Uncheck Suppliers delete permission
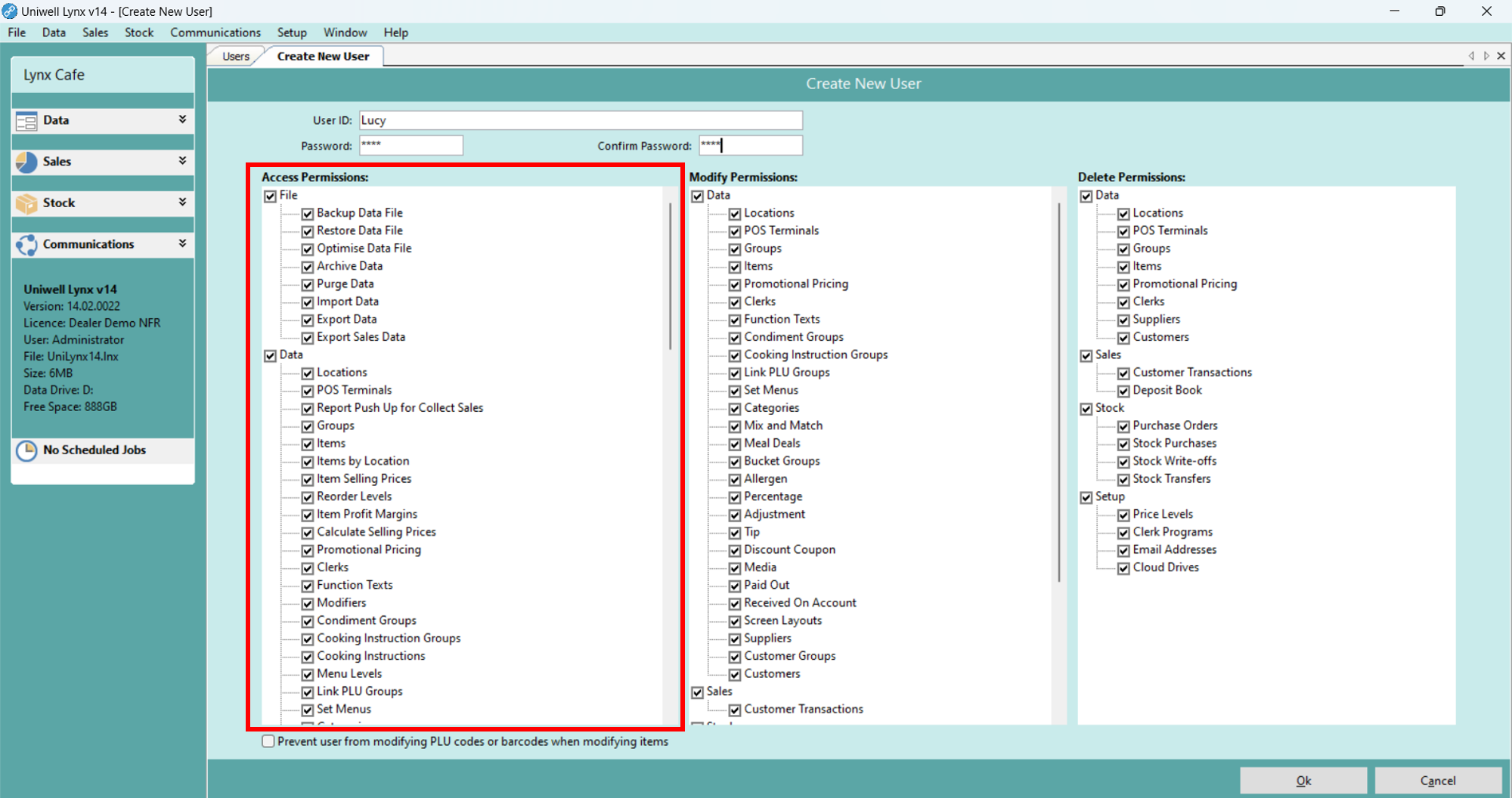The image size is (1512, 798). [1124, 320]
